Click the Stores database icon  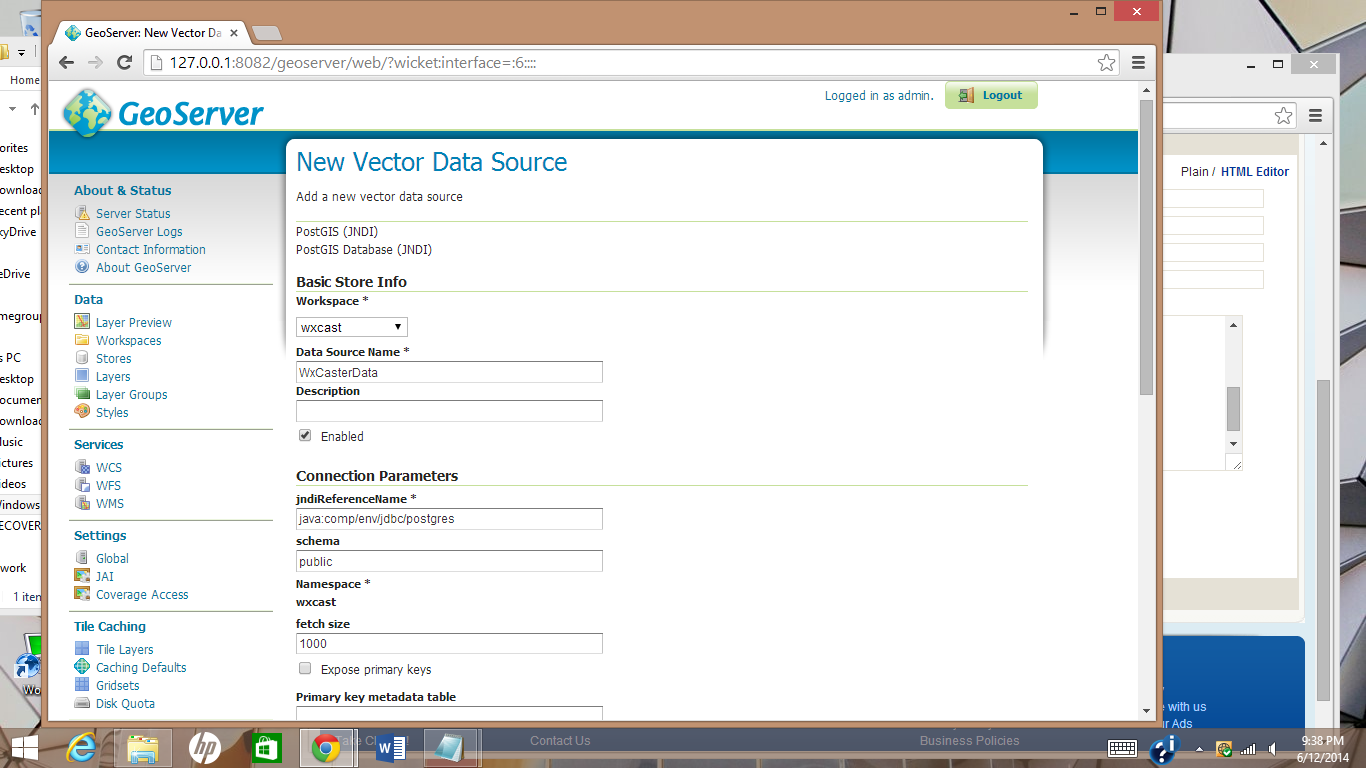coord(82,358)
